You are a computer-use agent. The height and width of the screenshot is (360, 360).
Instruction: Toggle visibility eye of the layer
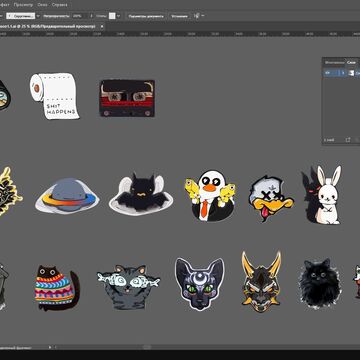point(327,73)
